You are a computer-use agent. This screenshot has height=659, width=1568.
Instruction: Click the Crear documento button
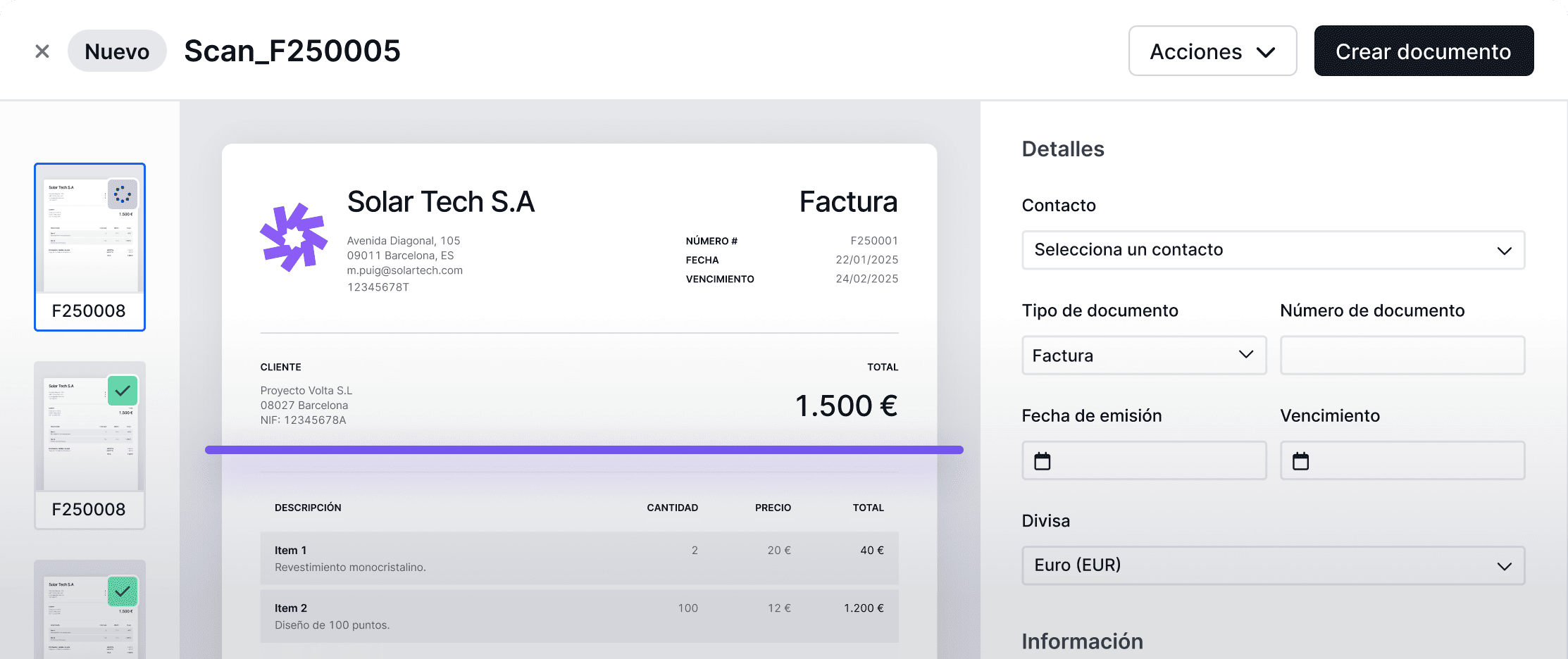tap(1424, 51)
